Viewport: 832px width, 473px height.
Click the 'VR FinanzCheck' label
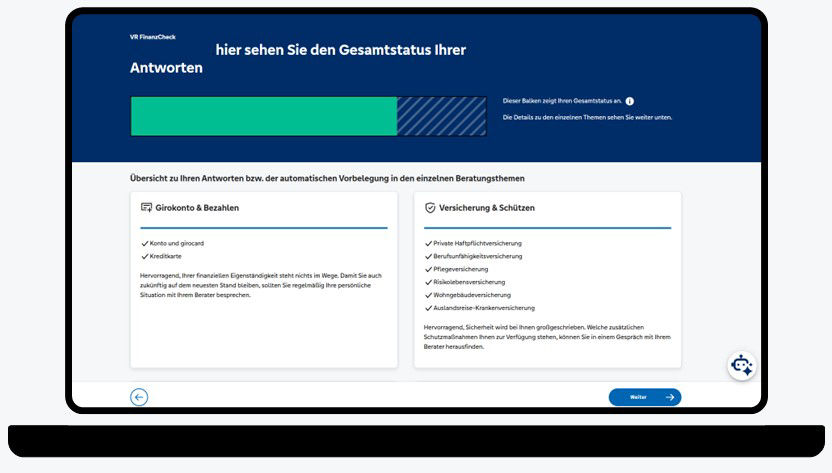tap(153, 37)
